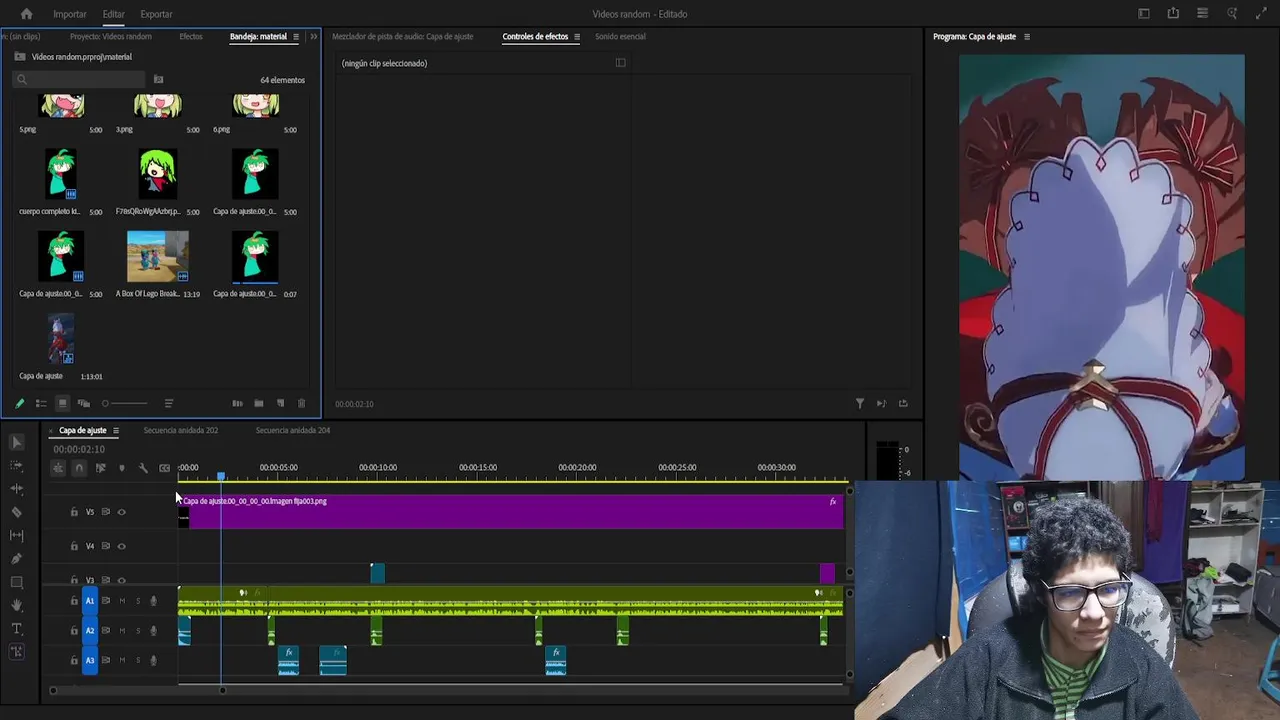Open Programa: Capa de ajuste panel menu

click(x=1027, y=37)
